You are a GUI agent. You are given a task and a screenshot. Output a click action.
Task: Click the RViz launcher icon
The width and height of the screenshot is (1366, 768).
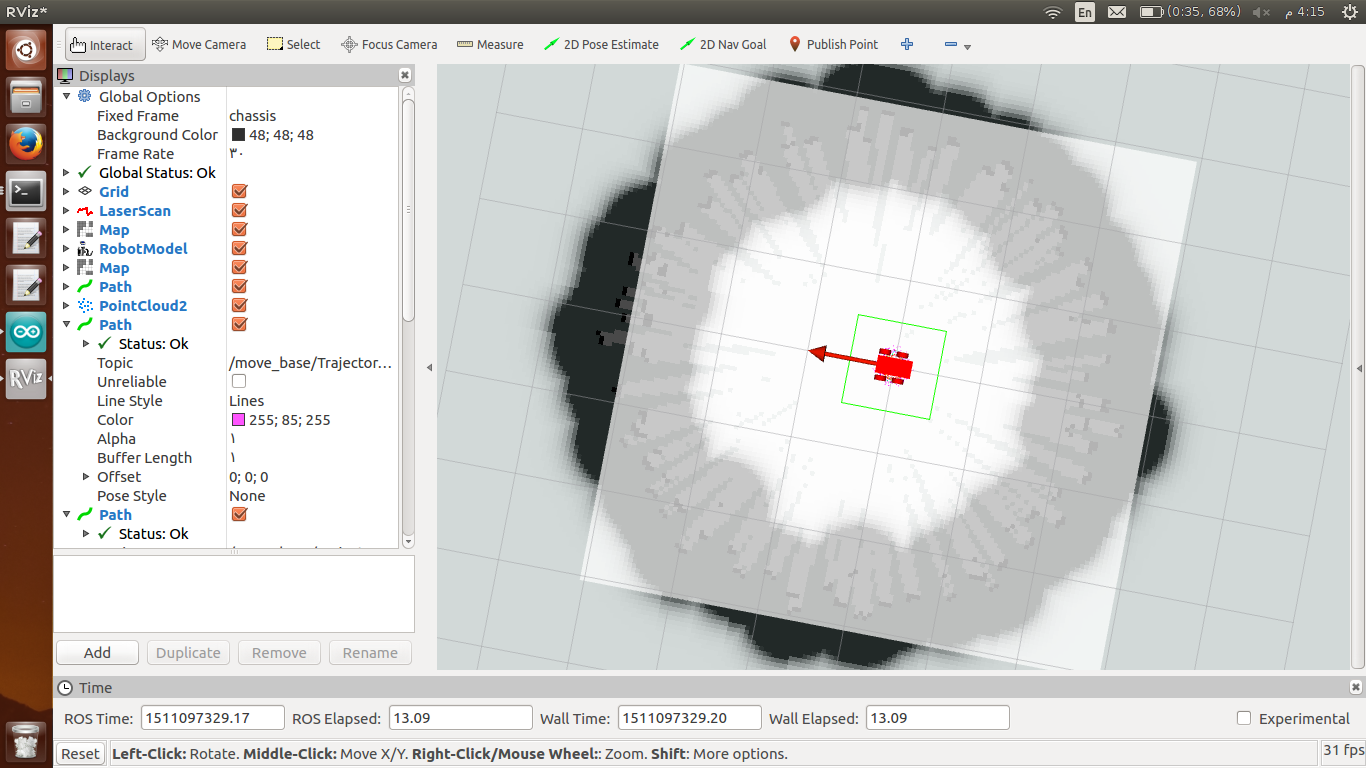point(26,379)
